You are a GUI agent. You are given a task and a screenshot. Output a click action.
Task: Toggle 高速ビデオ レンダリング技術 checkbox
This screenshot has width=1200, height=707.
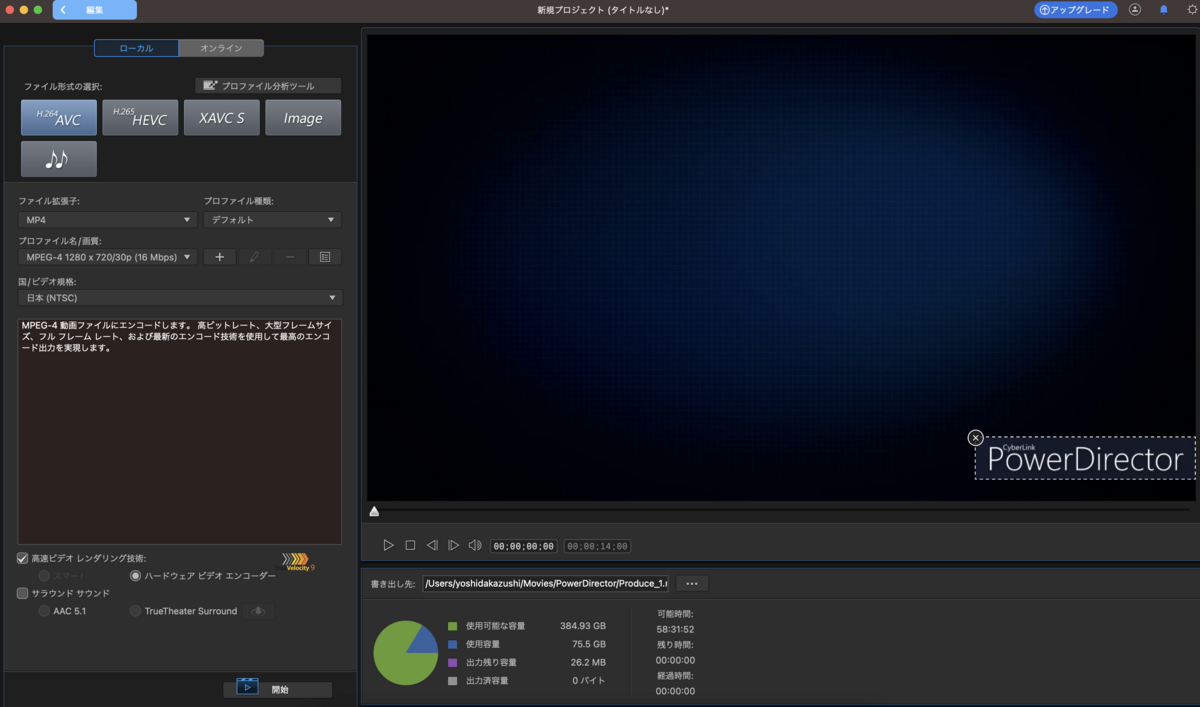coord(23,558)
